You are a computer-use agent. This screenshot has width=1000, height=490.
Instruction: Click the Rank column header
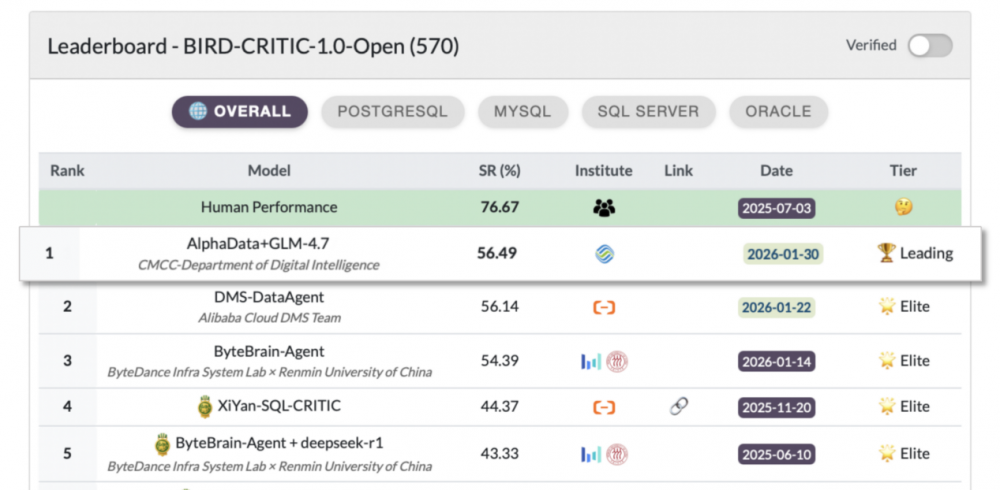67,171
